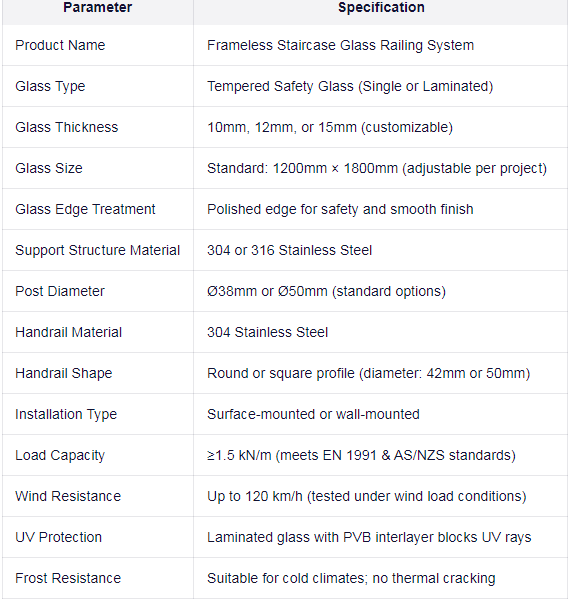Screen dimensions: 570x599
Task: Click the Parameter column header
Action: coord(97,7)
